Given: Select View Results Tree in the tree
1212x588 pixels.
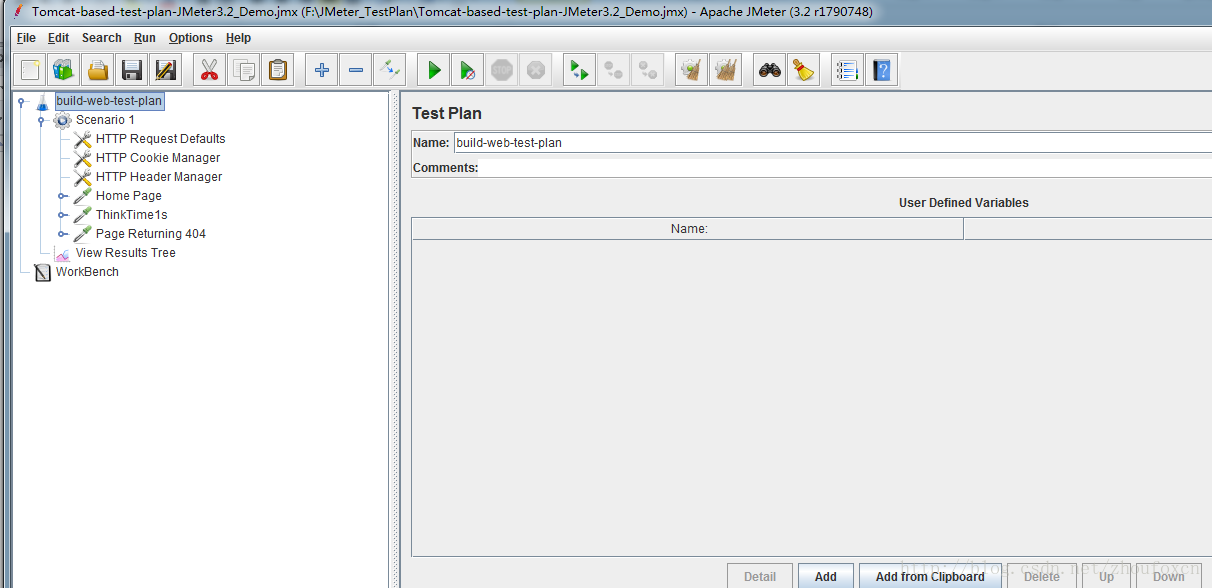Looking at the screenshot, I should coord(125,253).
